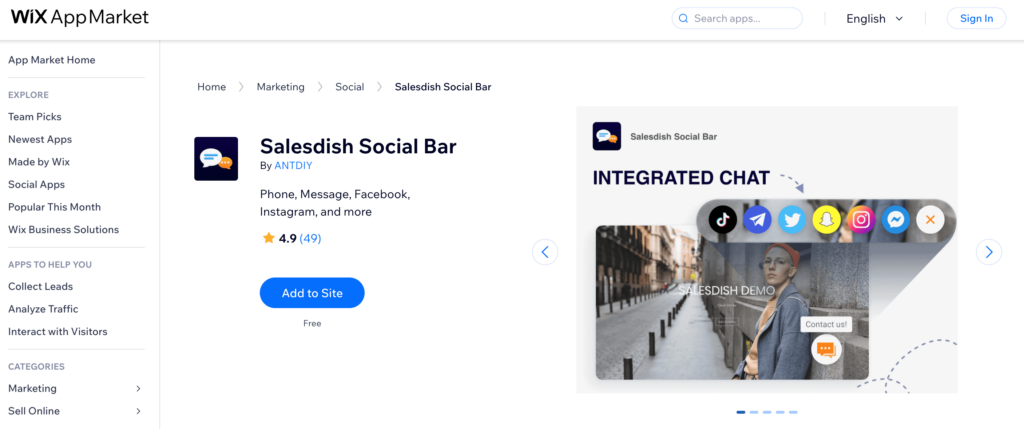Click the Twitter icon in the preview
This screenshot has height=429, width=1024.
click(792, 219)
